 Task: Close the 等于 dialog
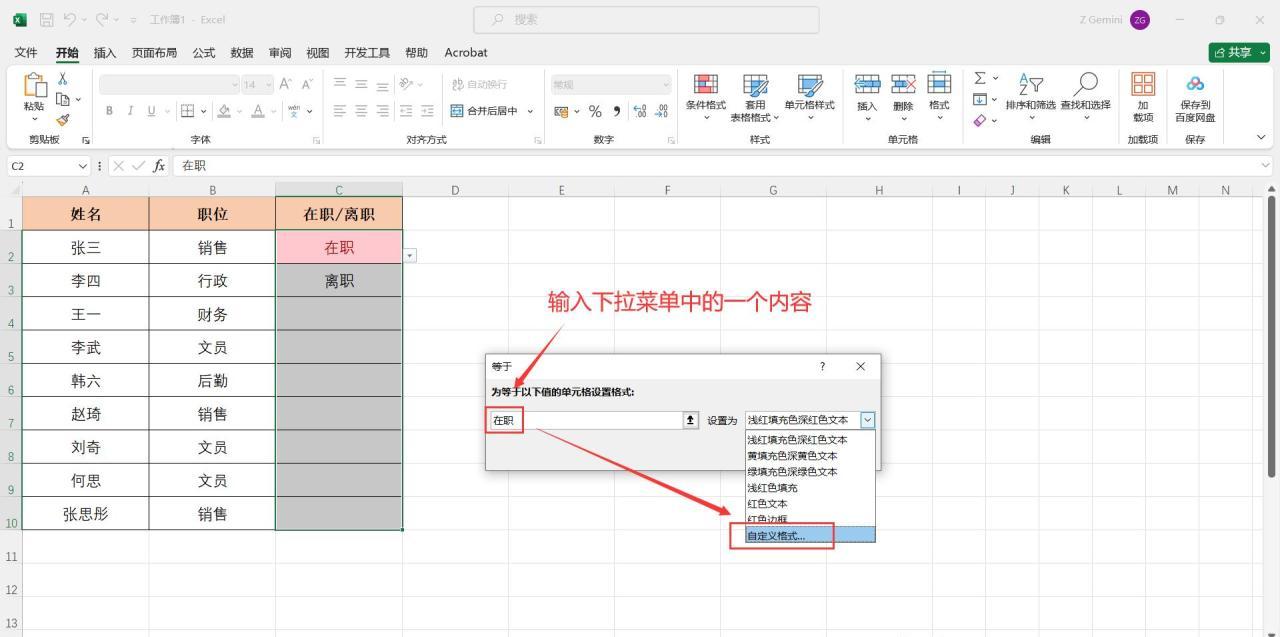[861, 366]
